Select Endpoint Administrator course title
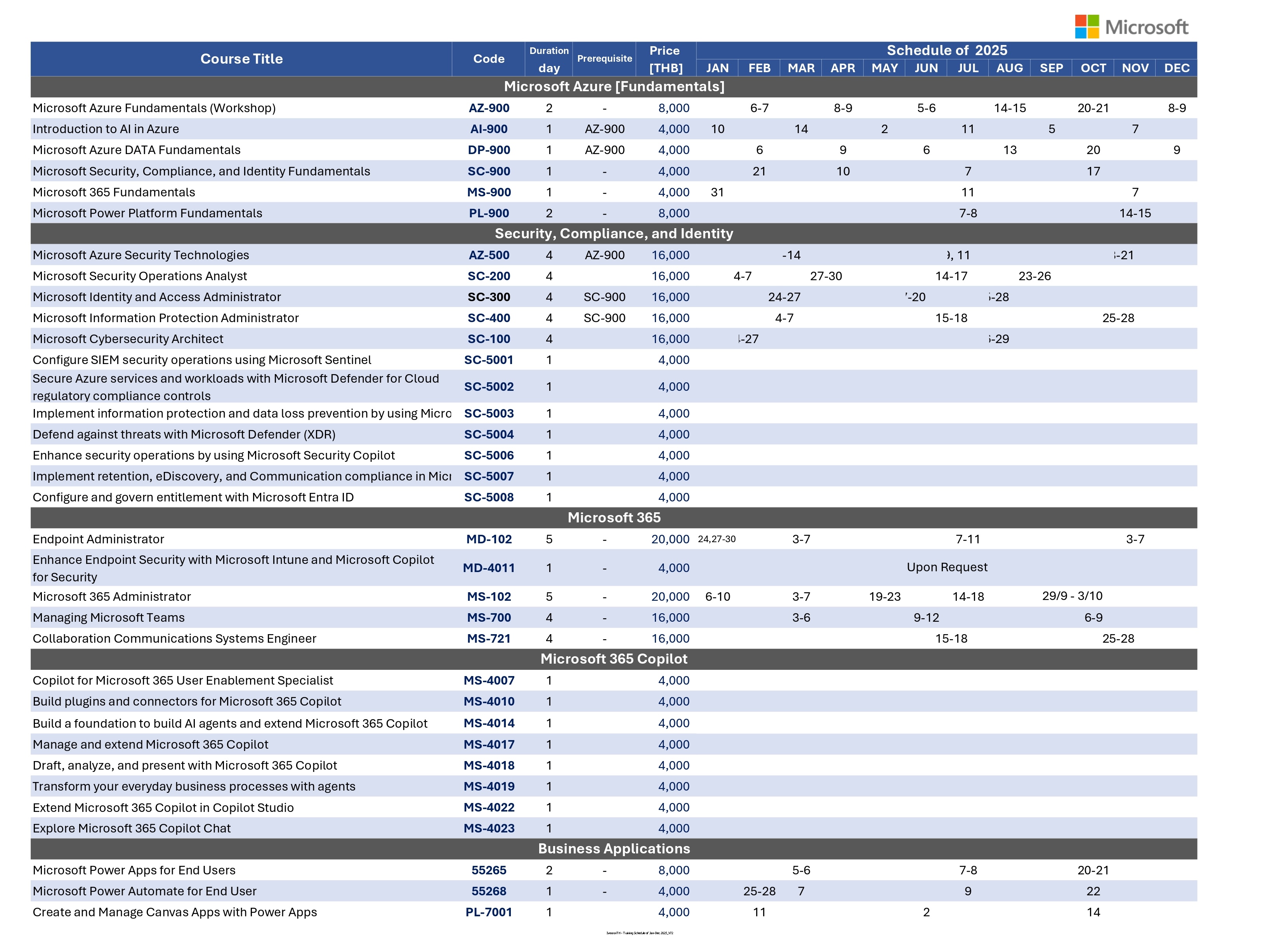The height and width of the screenshot is (952, 1281). coord(98,539)
